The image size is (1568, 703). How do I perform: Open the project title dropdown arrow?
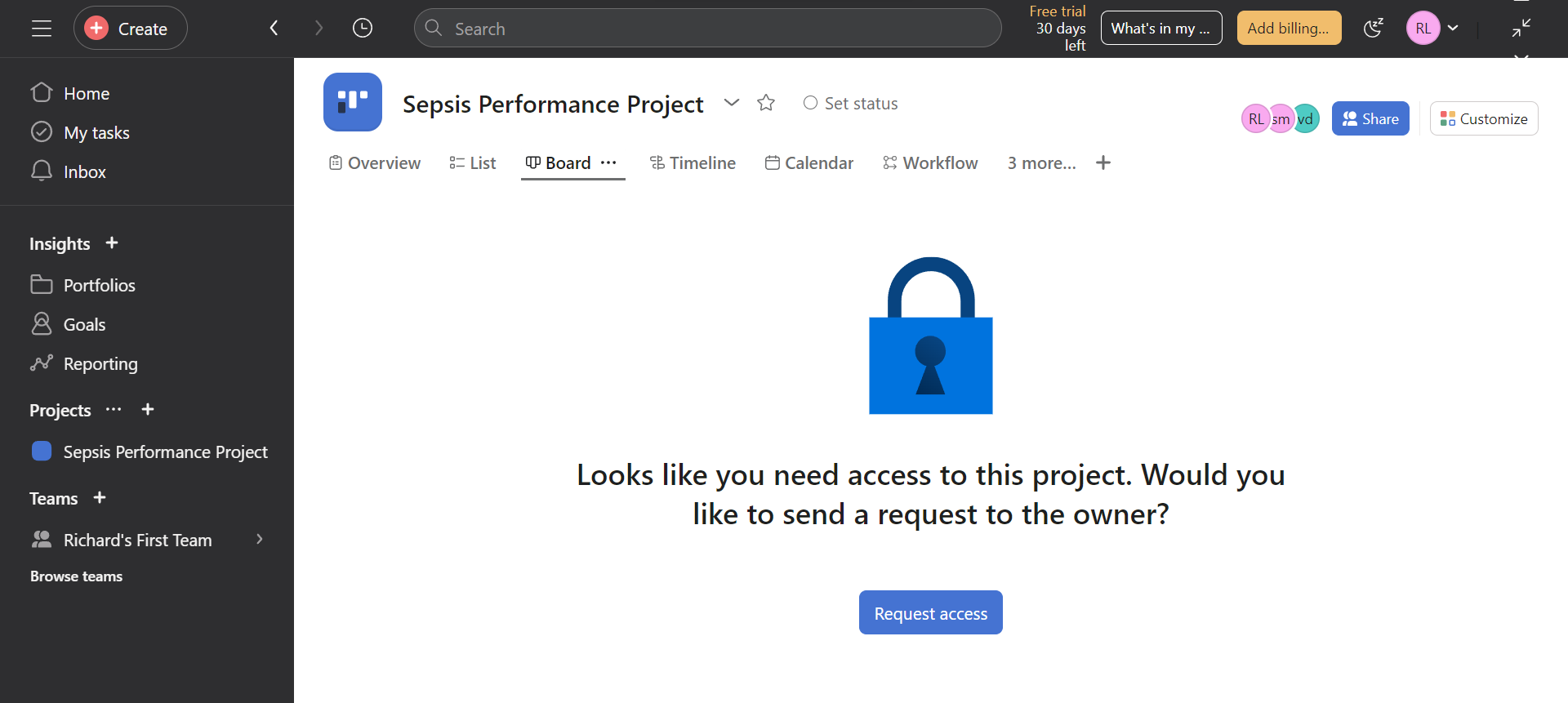(732, 103)
